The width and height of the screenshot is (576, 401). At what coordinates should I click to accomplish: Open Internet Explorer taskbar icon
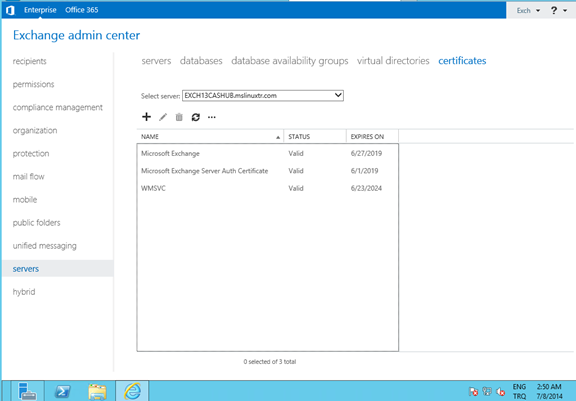tap(132, 391)
